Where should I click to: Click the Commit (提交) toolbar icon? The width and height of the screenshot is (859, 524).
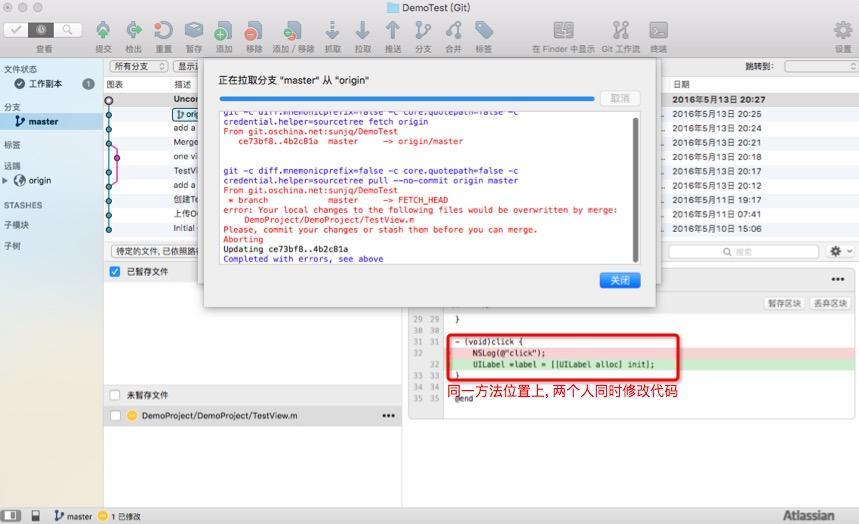(103, 31)
